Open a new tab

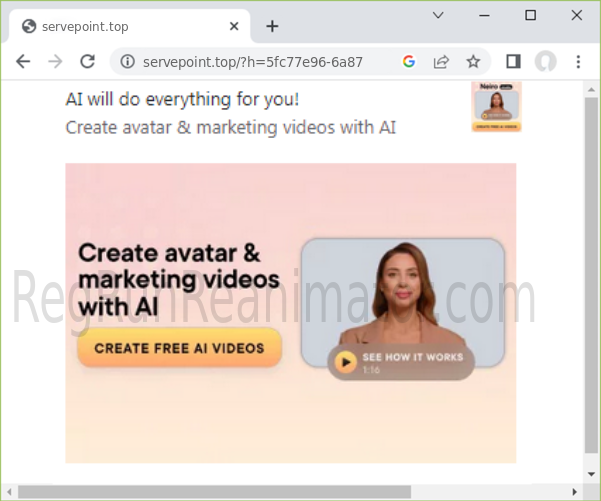(272, 26)
